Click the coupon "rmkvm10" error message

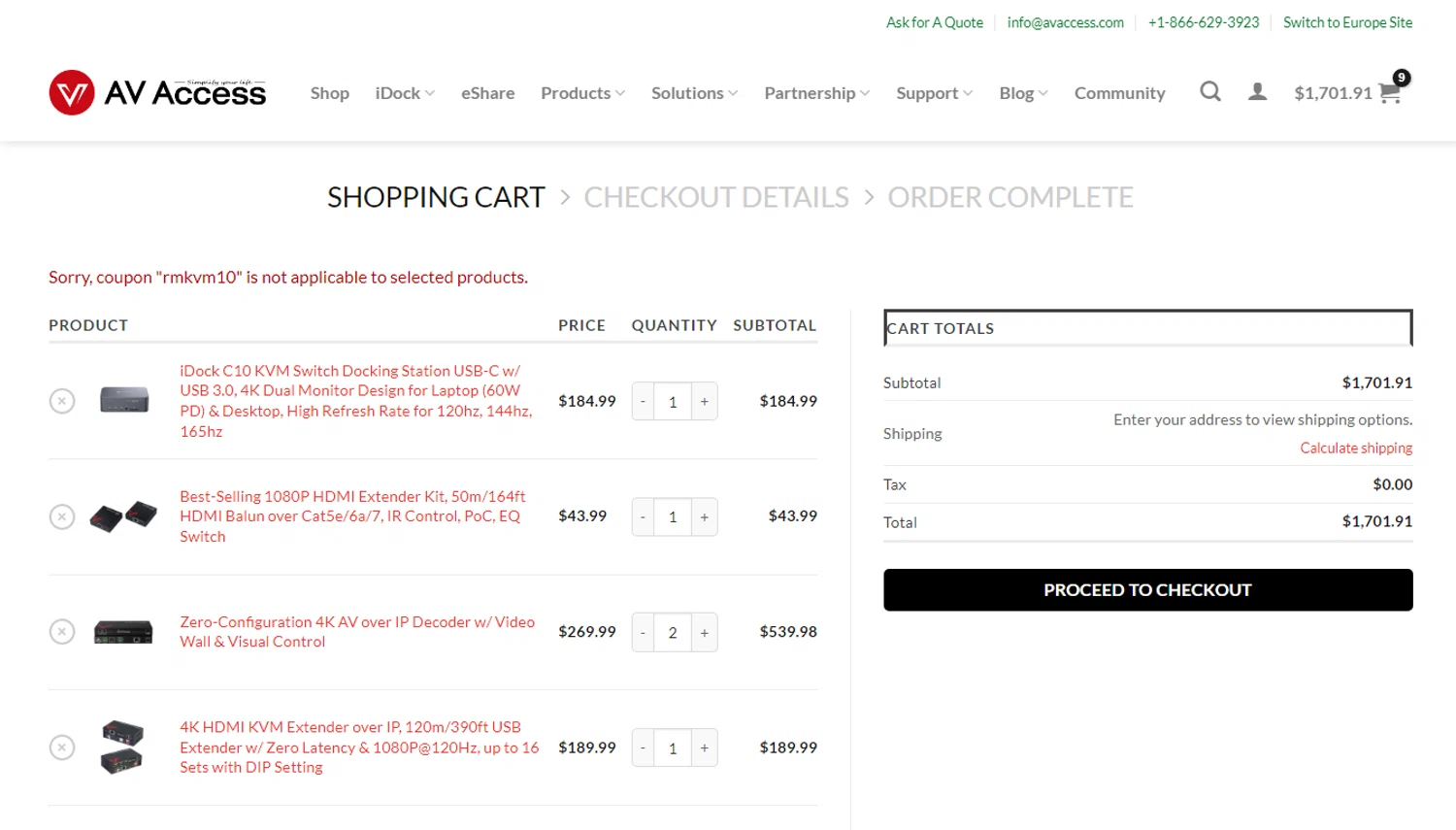pos(288,278)
